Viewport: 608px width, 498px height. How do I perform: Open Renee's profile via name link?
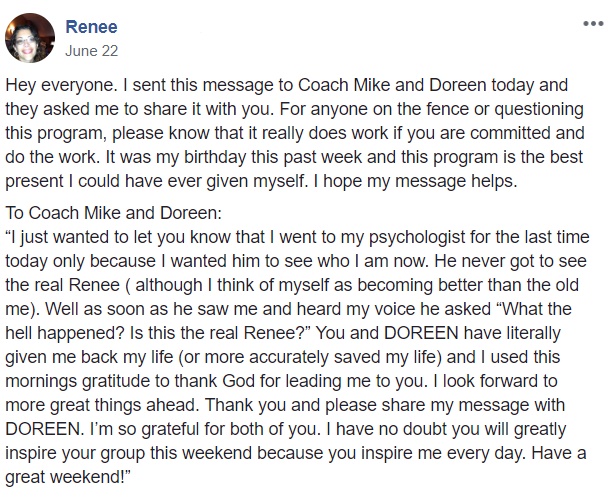[x=92, y=27]
